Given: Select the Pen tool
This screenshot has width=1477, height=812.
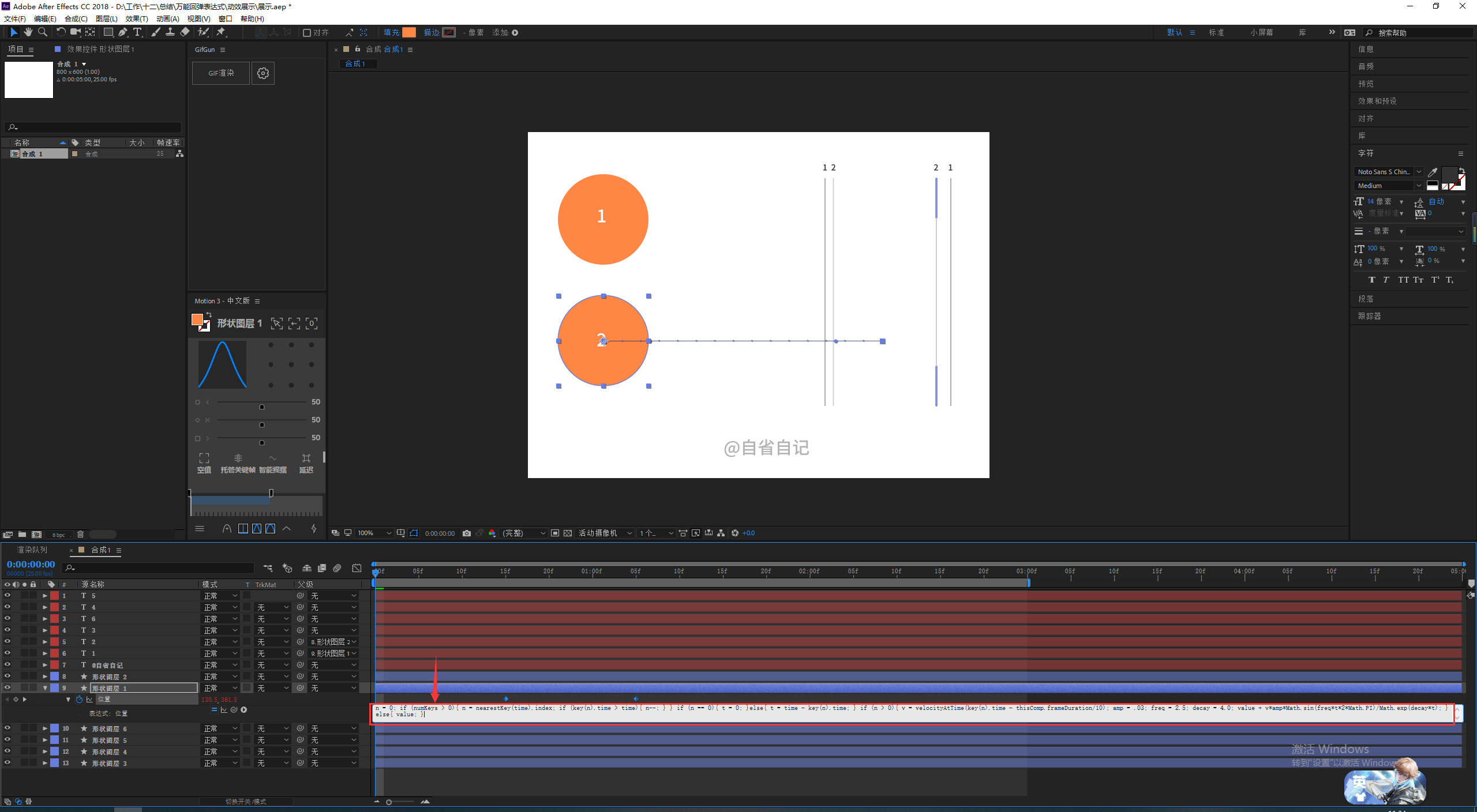Looking at the screenshot, I should click(123, 32).
